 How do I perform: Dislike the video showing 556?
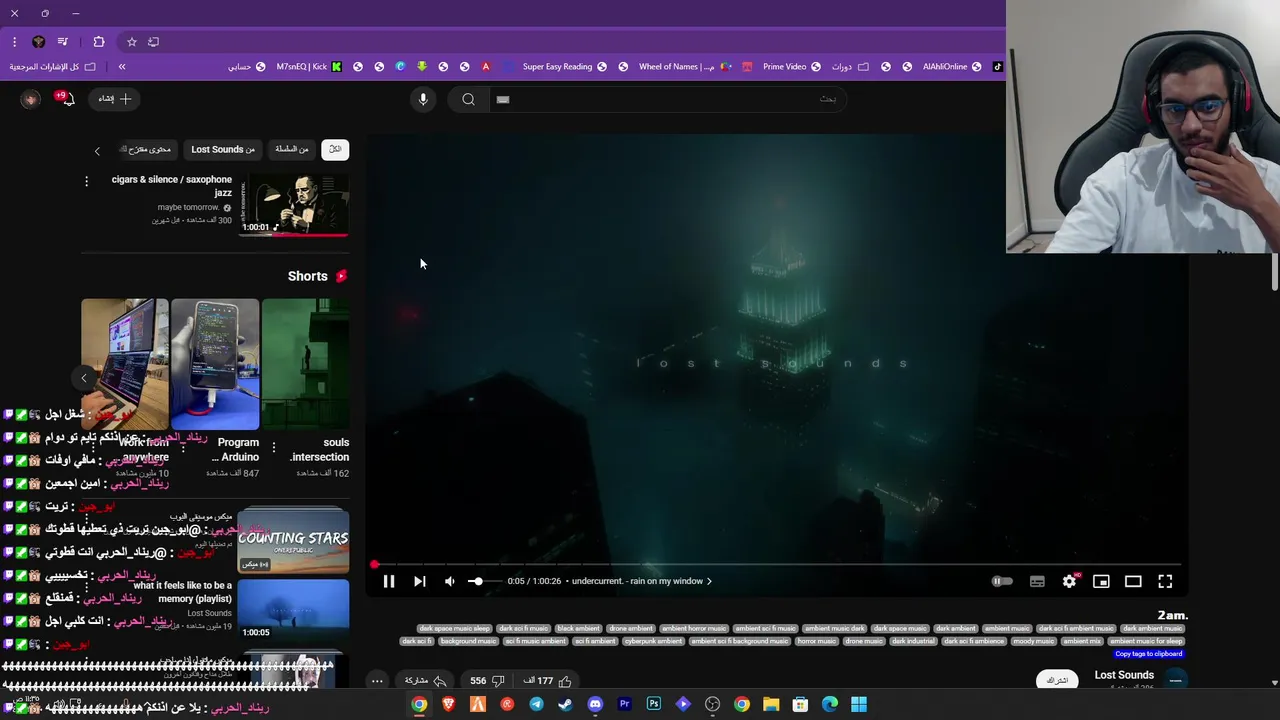487,681
